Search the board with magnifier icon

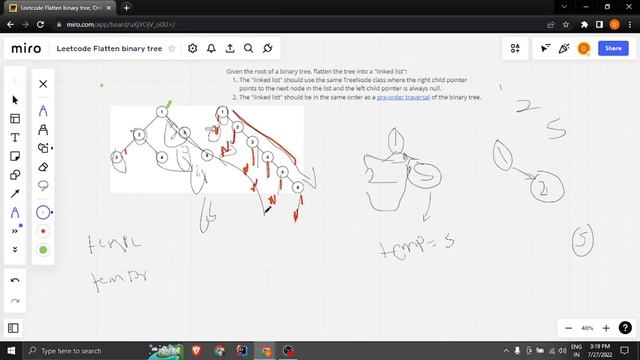pyautogui.click(x=249, y=48)
